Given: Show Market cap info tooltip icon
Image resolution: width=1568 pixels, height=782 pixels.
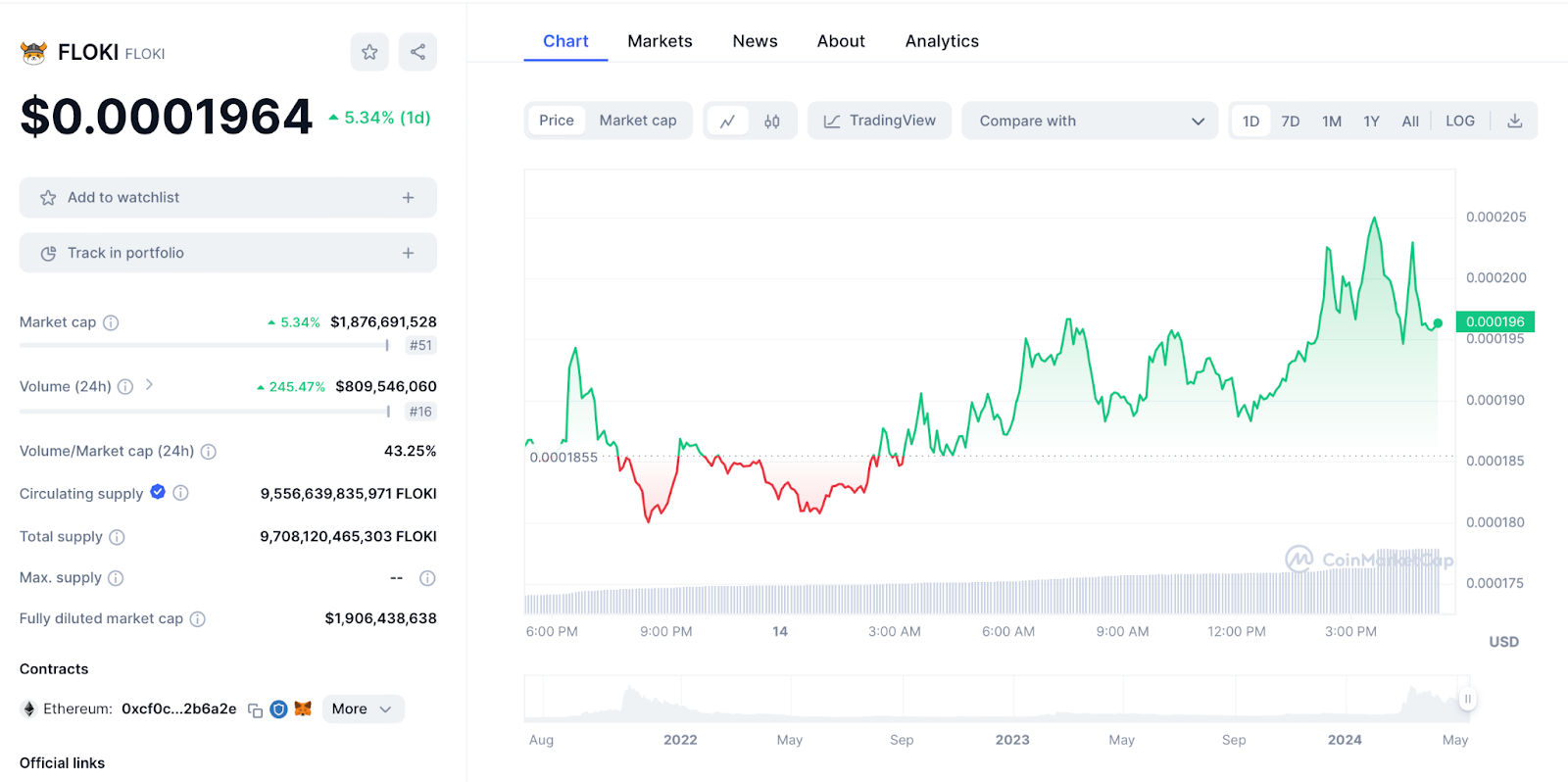Looking at the screenshot, I should click(111, 322).
